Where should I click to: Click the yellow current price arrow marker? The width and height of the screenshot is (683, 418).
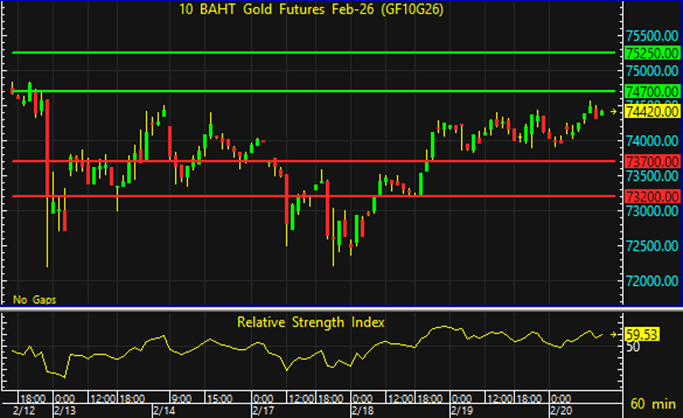(x=614, y=113)
